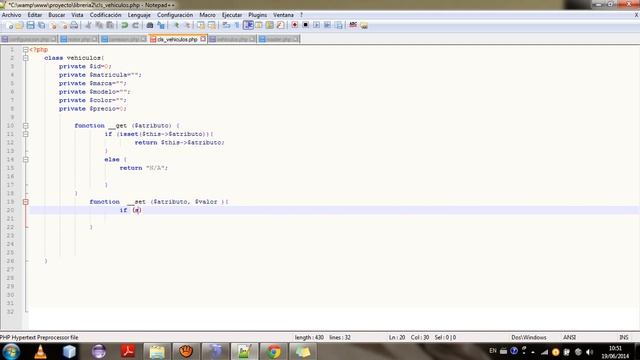Viewport: 640px width, 360px height.
Task: Play back the recorded macro icon
Action: [316, 25]
